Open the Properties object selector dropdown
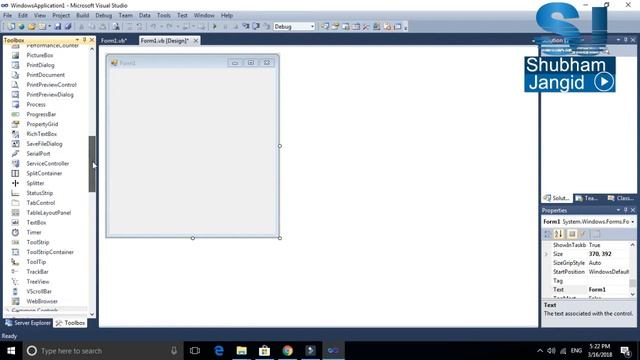The image size is (640, 360). (x=633, y=222)
